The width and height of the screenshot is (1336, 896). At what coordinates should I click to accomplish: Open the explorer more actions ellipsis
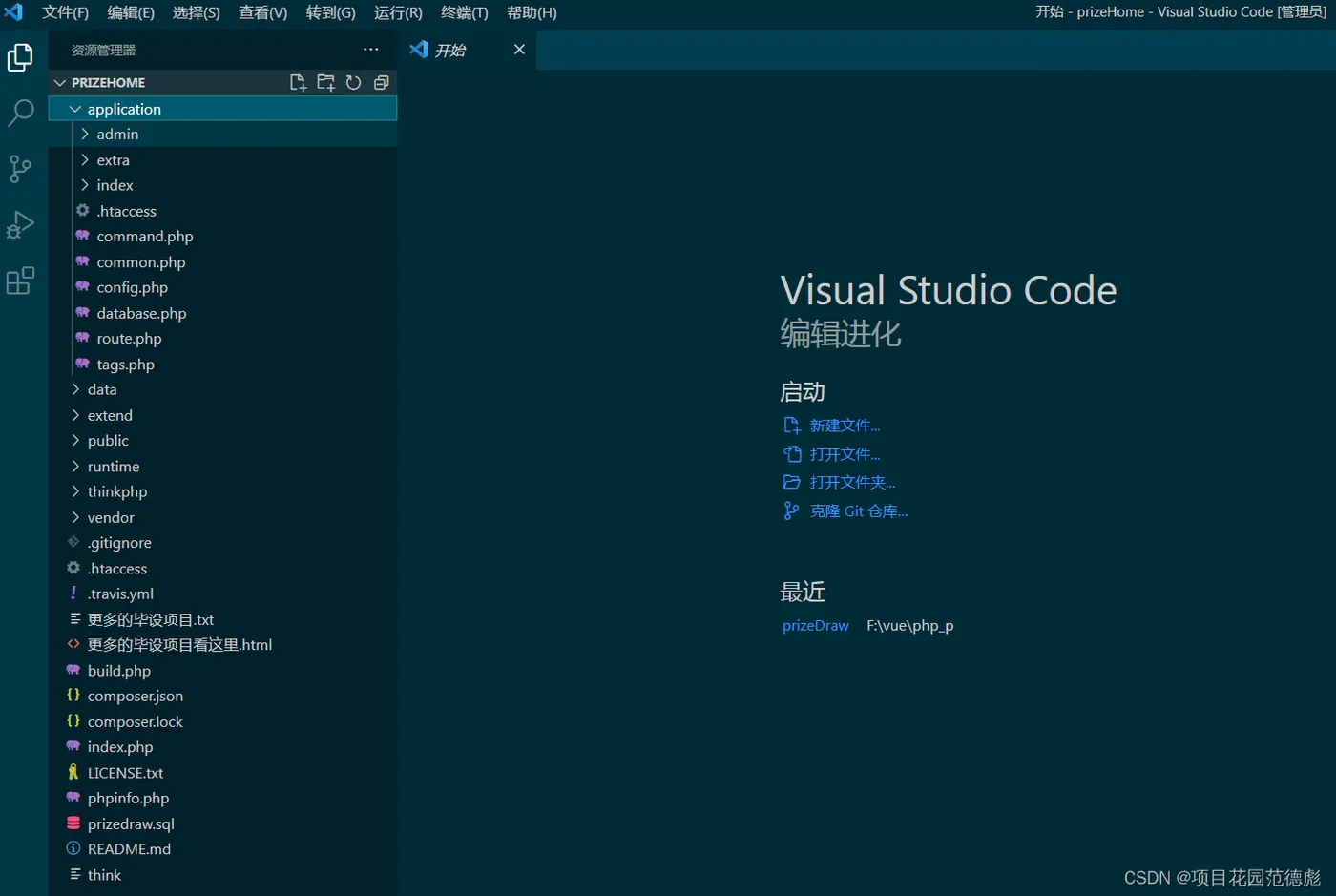point(371,50)
